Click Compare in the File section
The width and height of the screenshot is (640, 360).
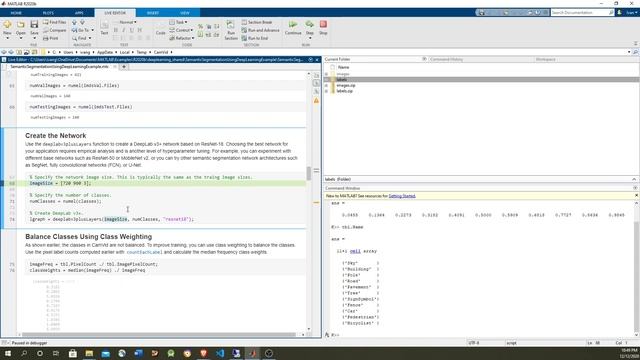tap(55, 30)
